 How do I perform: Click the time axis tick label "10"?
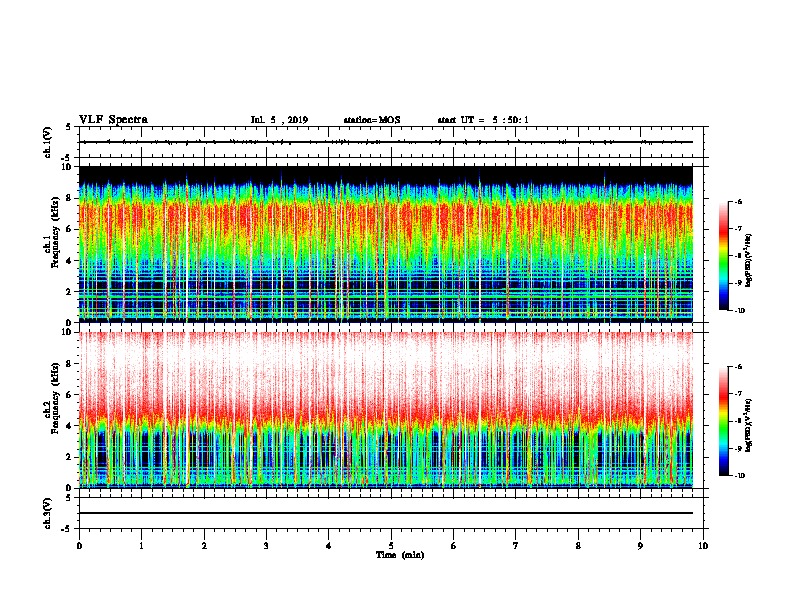tap(703, 546)
